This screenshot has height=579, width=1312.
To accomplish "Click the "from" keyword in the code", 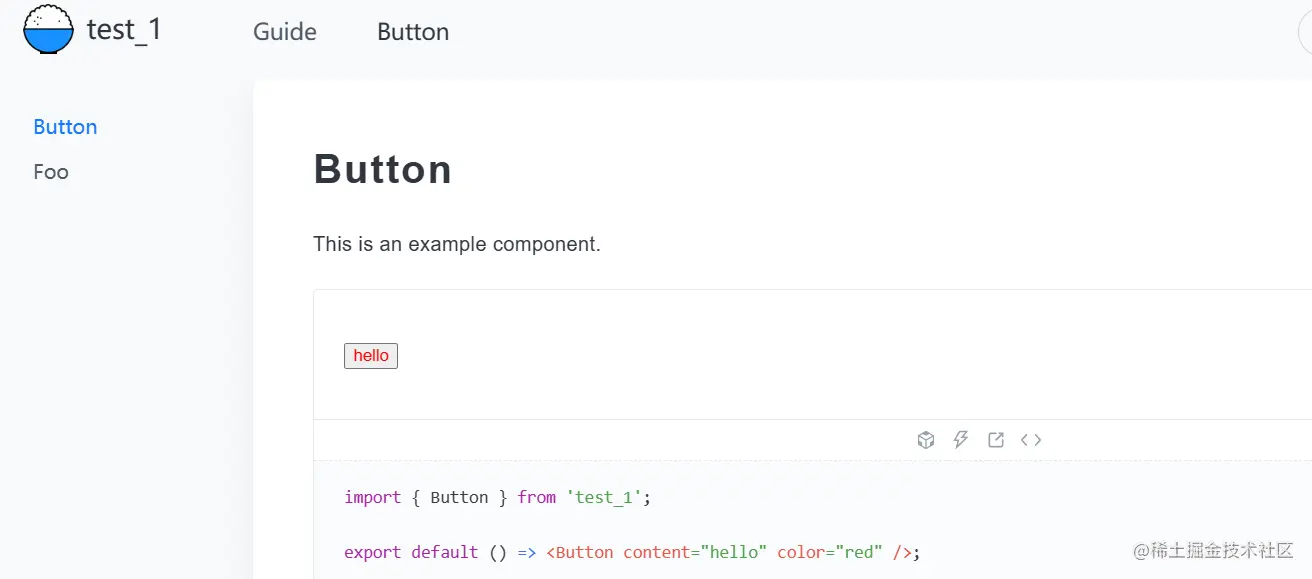I will (x=536, y=497).
